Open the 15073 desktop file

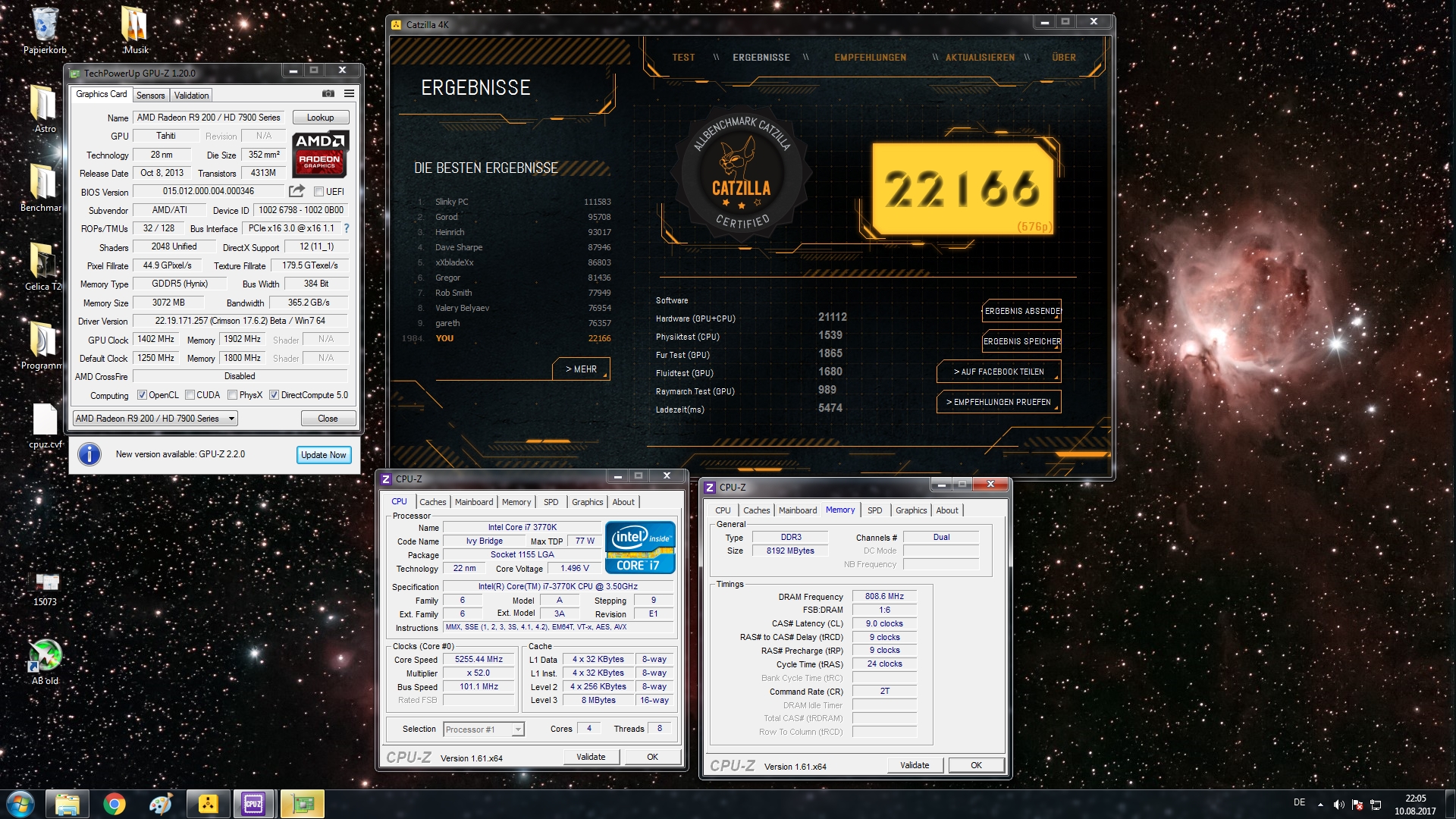45,588
